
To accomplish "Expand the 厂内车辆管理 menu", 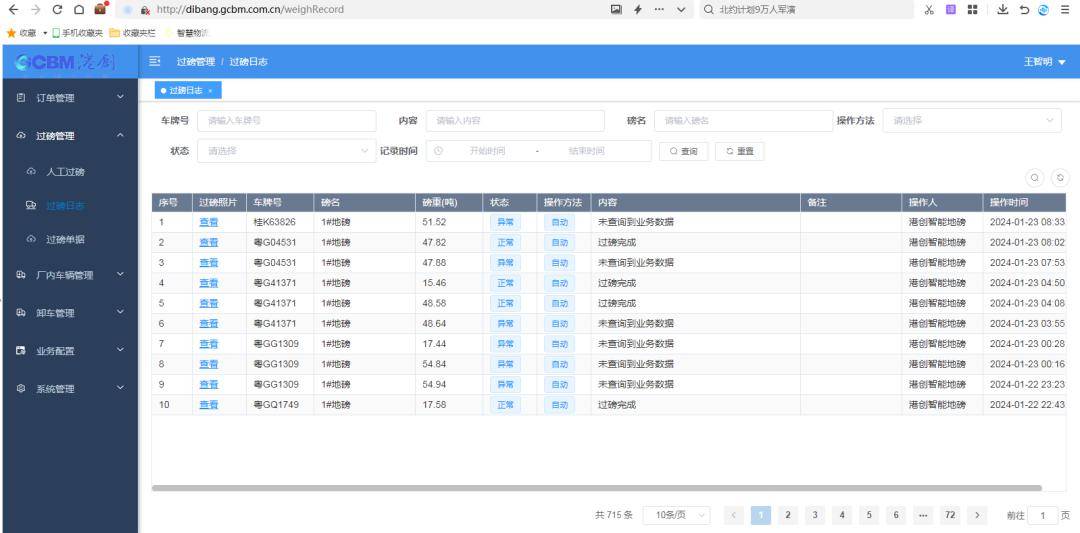I will click(x=69, y=275).
